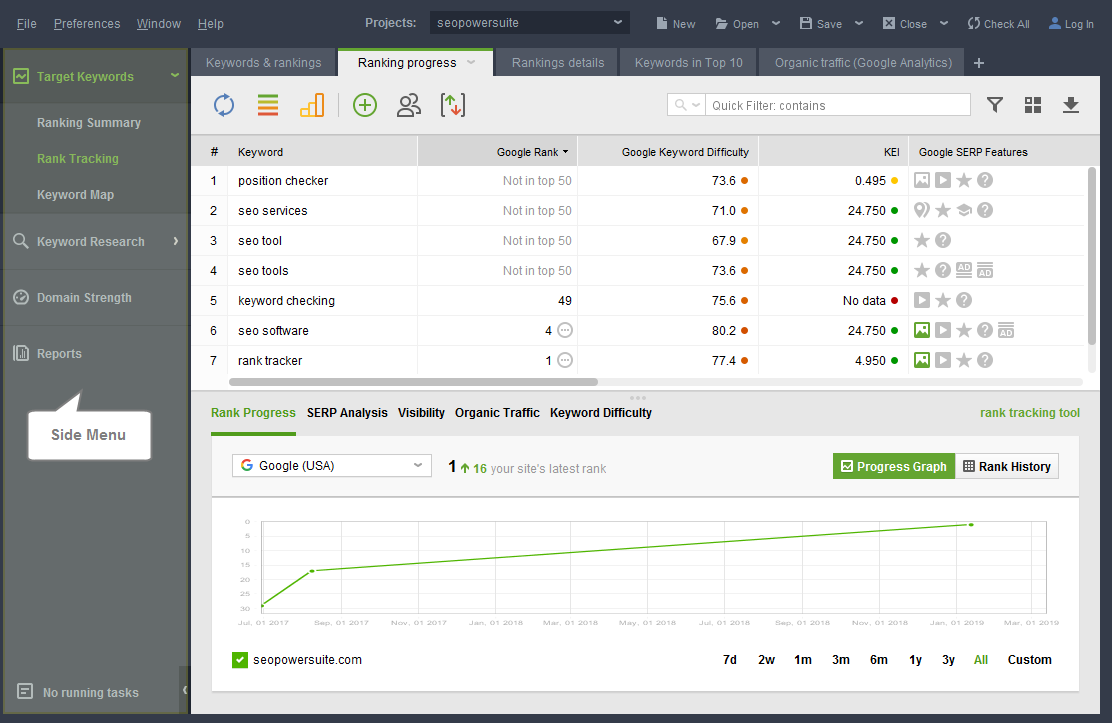Set graph range to 3m
The height and width of the screenshot is (723, 1112).
[840, 660]
